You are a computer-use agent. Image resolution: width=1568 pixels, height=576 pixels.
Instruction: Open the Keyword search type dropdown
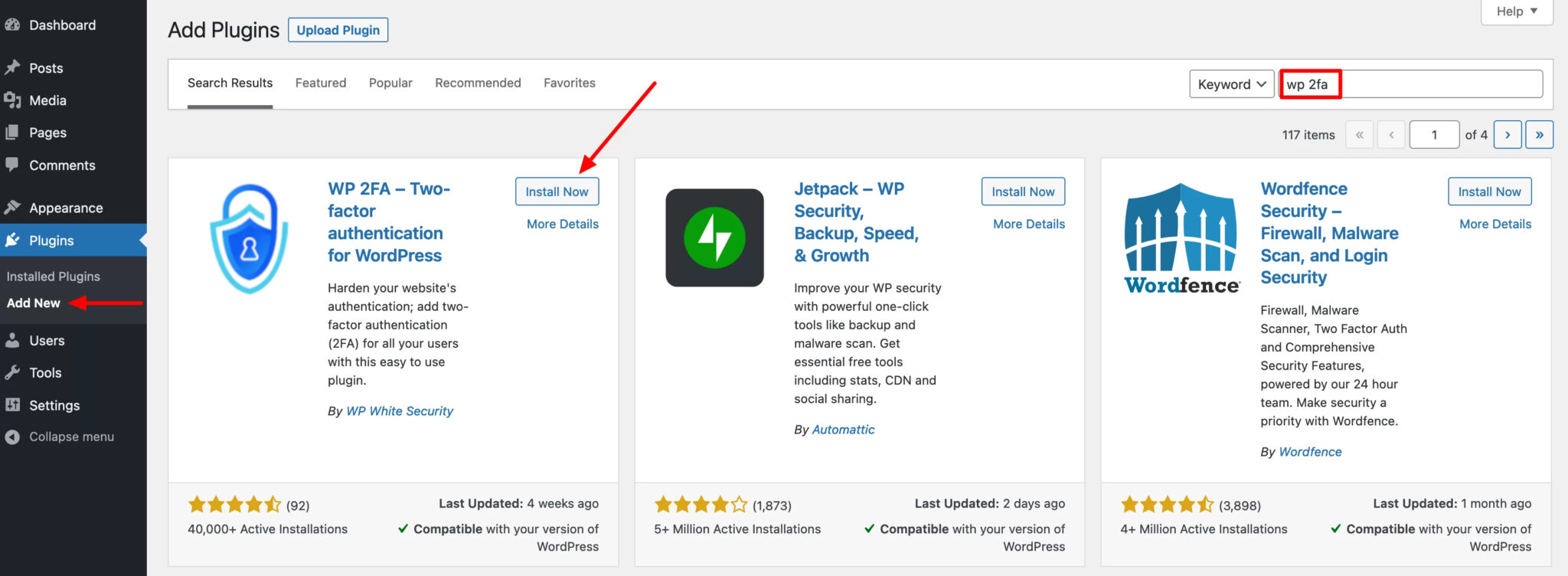click(x=1232, y=84)
